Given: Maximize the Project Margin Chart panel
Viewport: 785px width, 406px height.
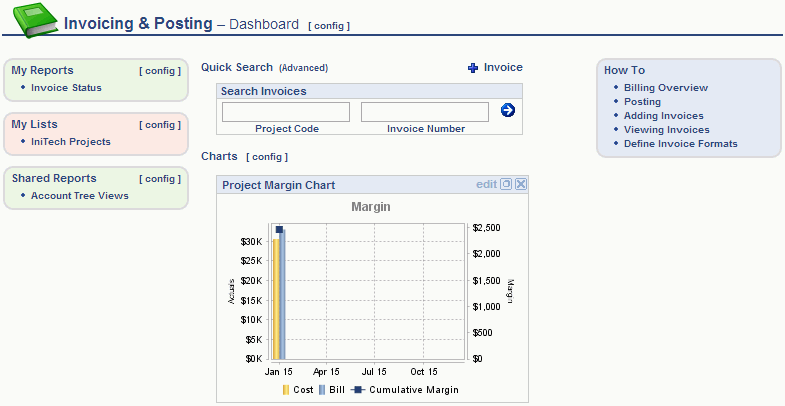Looking at the screenshot, I should coord(506,184).
